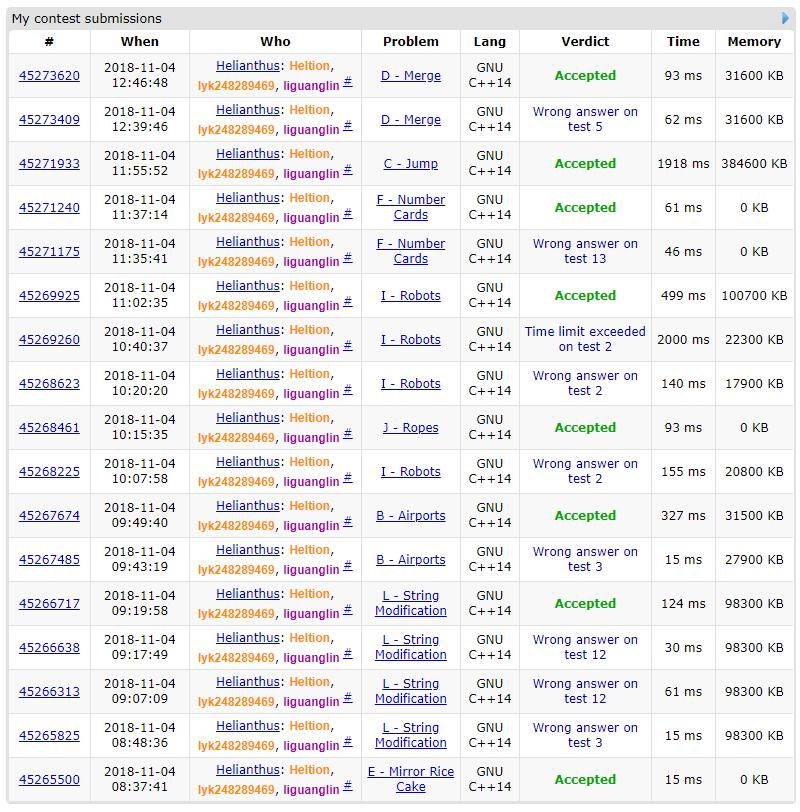Open submission 45273620

(x=49, y=76)
